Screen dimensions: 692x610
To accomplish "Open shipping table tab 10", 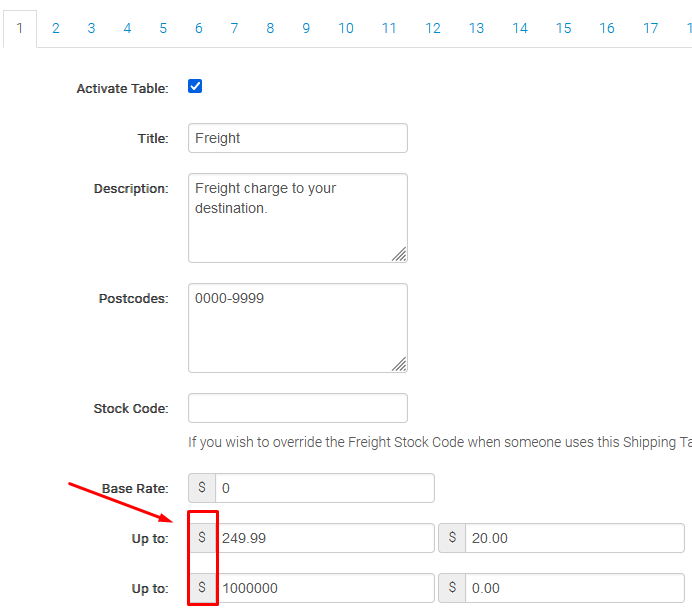I will (x=345, y=28).
